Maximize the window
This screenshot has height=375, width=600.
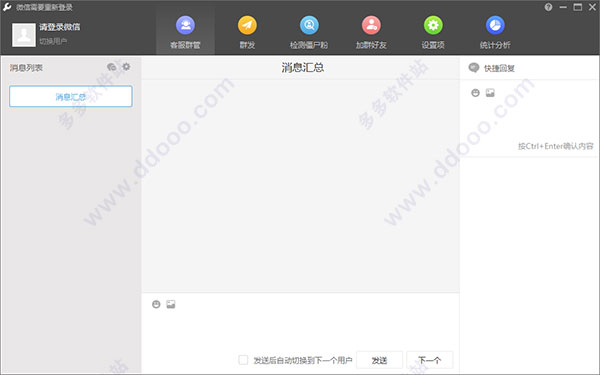pos(578,7)
